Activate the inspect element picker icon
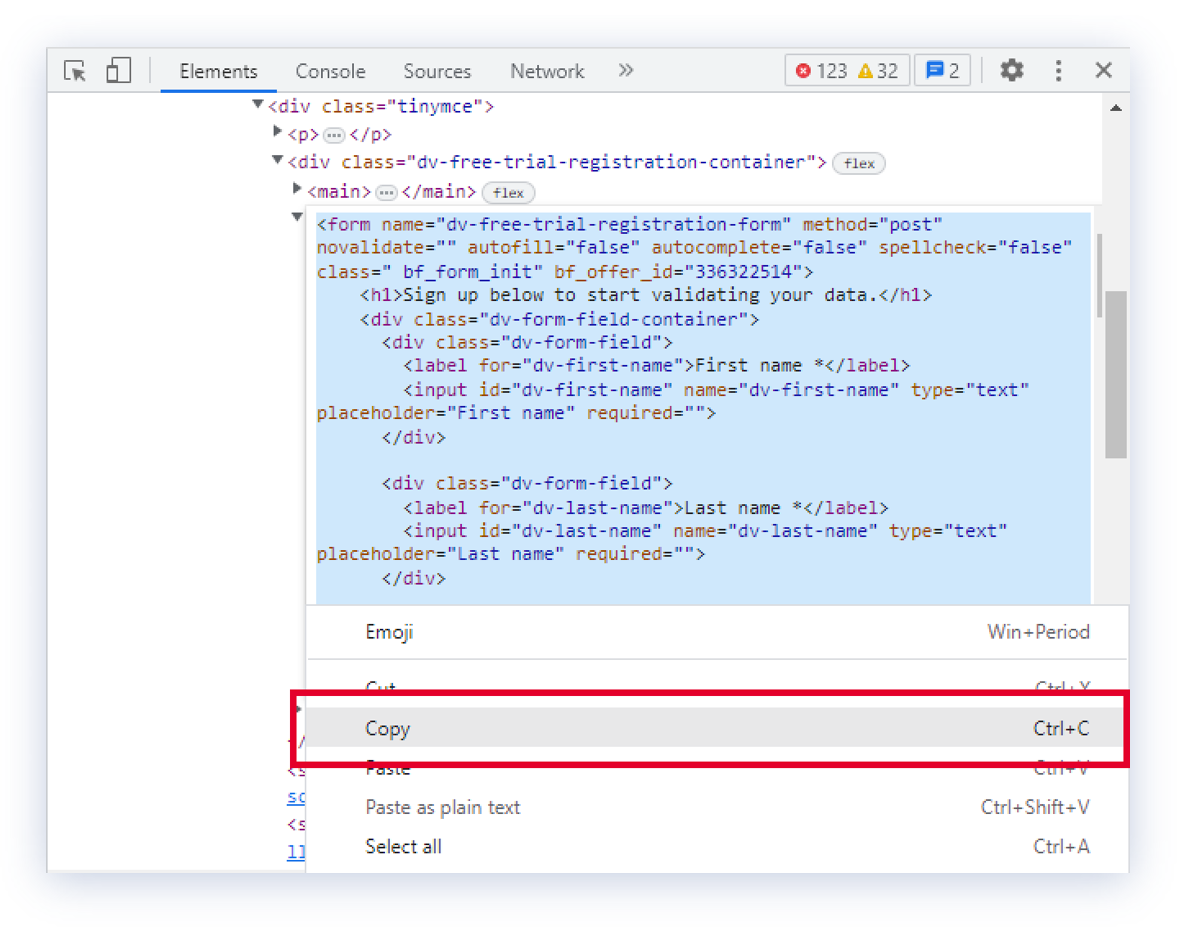Image resolution: width=1190 pixels, height=931 pixels. pos(75,71)
